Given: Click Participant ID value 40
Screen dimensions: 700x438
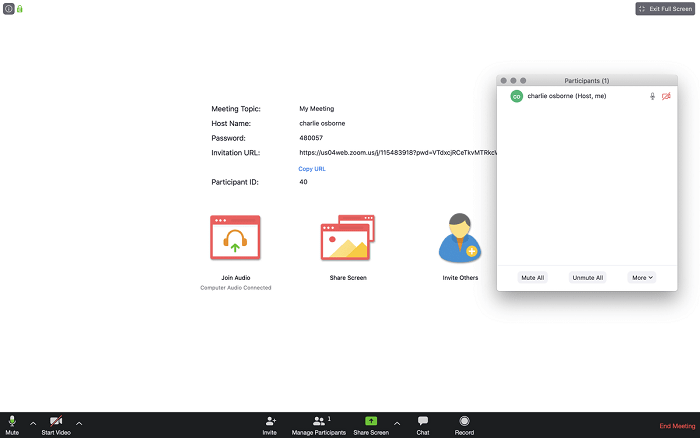Looking at the screenshot, I should (x=303, y=182).
